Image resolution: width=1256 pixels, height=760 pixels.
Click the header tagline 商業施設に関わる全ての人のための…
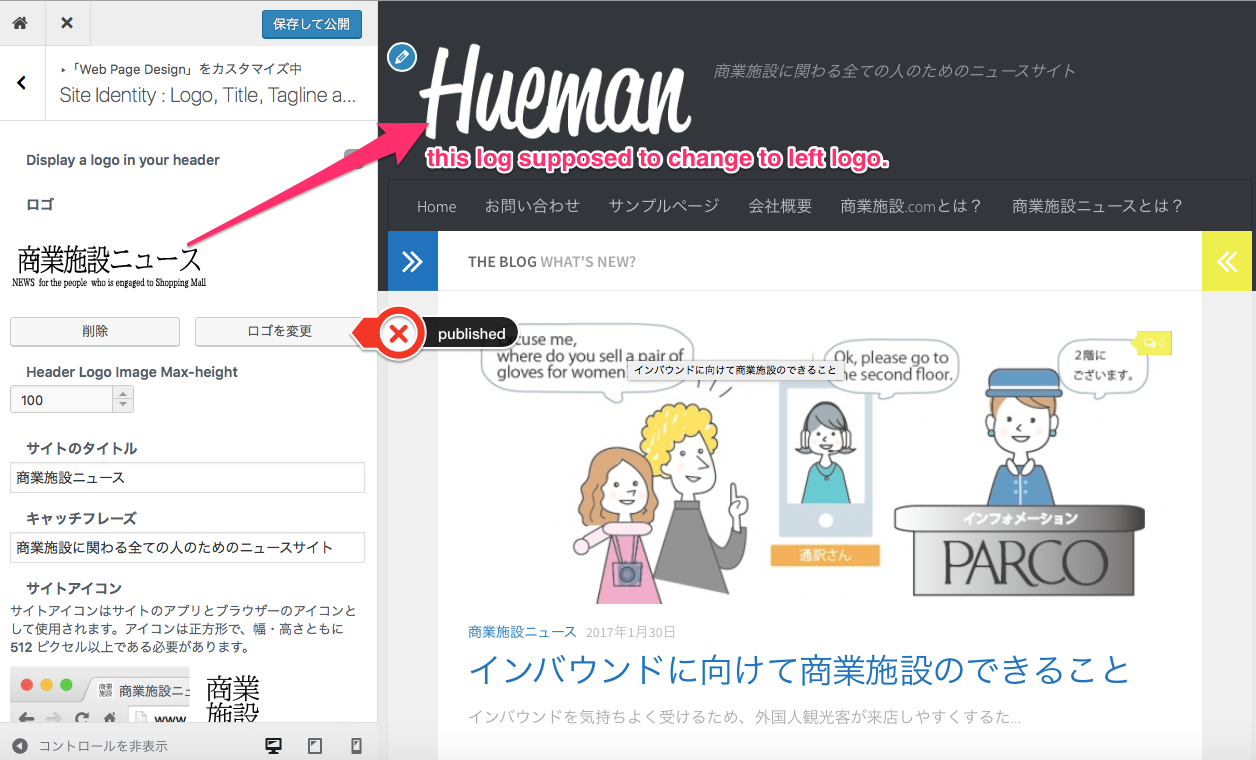click(x=895, y=71)
